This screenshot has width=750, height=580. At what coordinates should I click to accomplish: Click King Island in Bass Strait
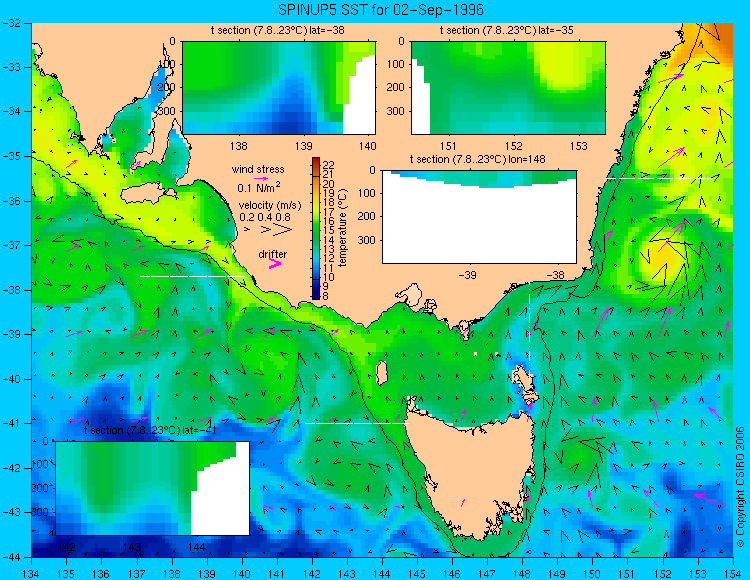pos(381,373)
